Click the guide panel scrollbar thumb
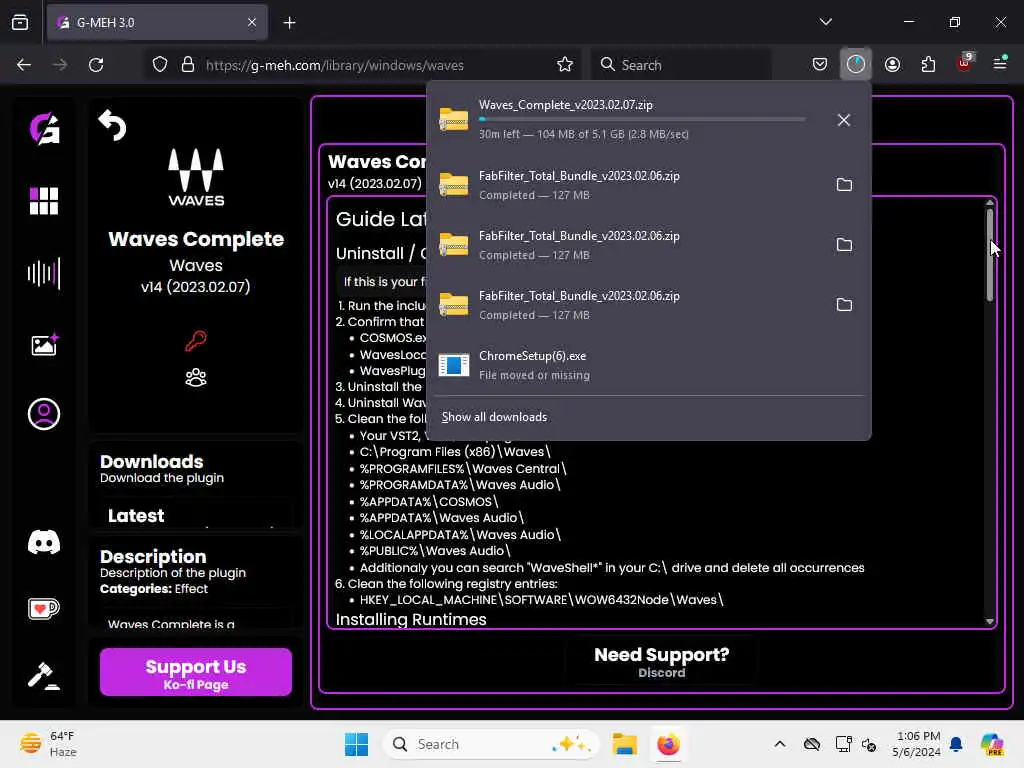The width and height of the screenshot is (1024, 768). point(989,255)
